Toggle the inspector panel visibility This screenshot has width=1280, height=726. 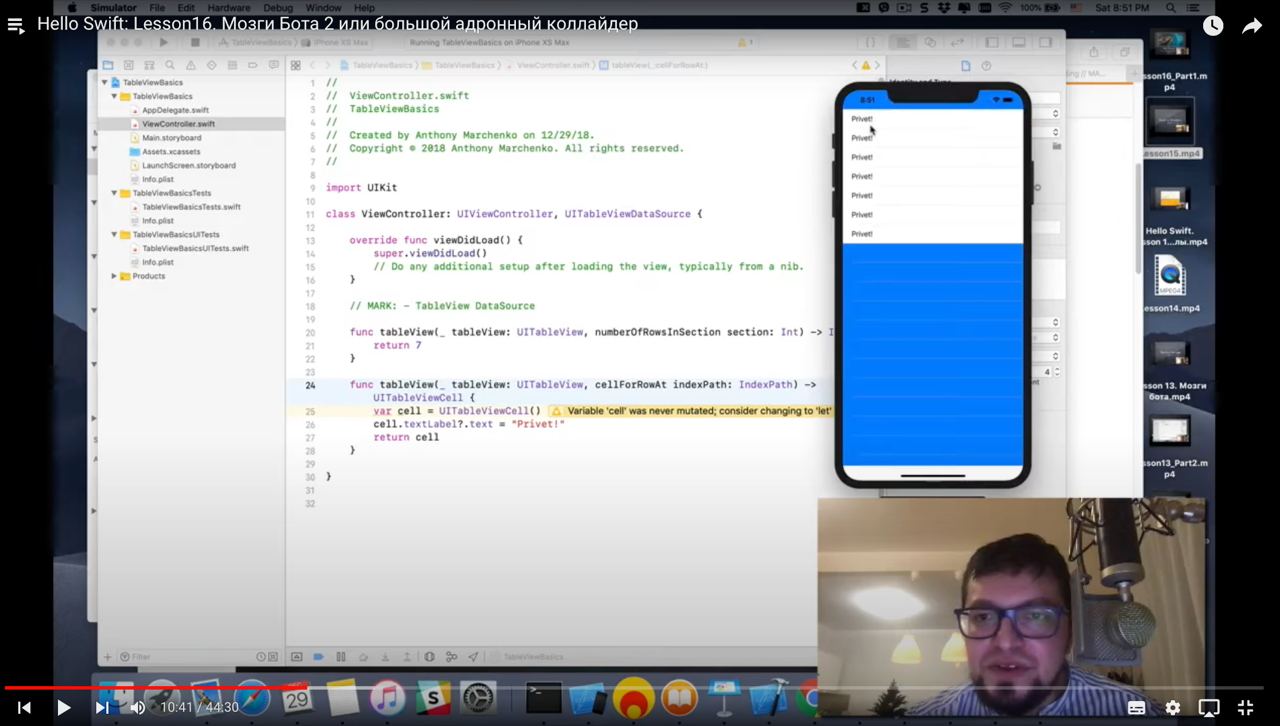point(1046,43)
